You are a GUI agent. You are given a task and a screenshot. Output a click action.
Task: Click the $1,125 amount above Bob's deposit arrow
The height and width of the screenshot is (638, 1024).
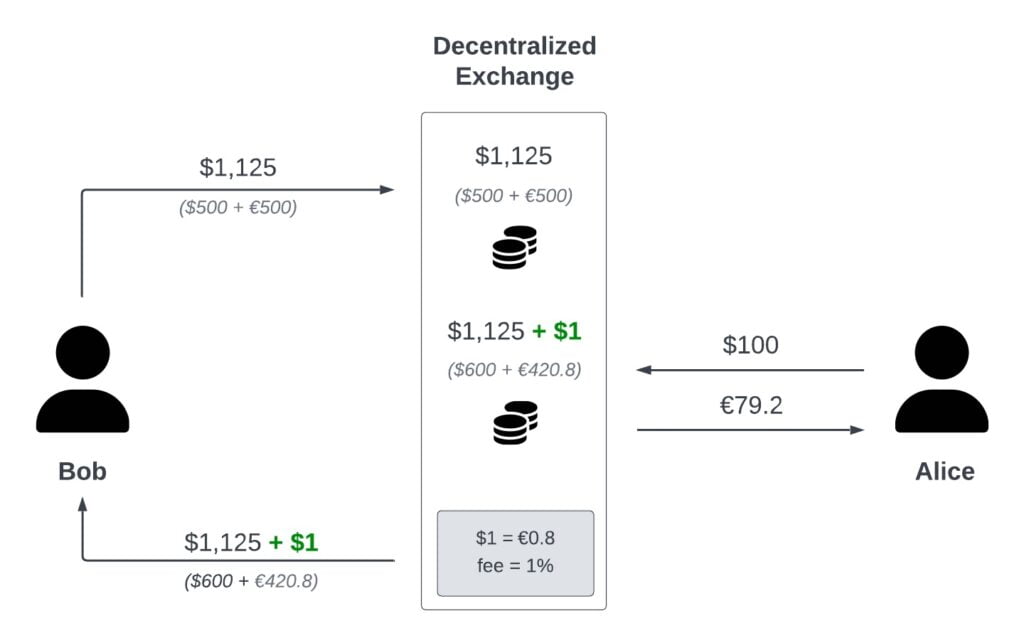click(238, 168)
